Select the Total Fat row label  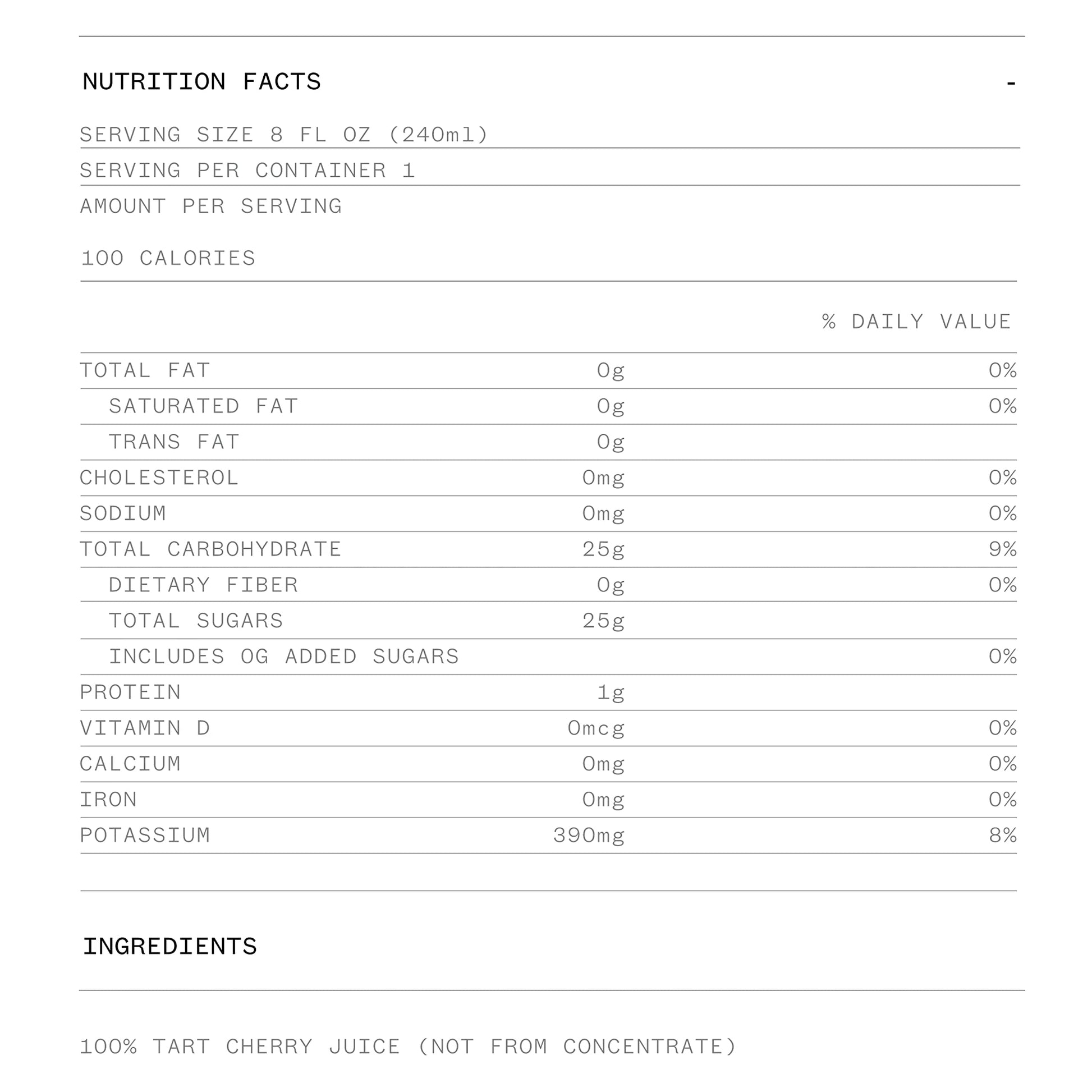(145, 370)
